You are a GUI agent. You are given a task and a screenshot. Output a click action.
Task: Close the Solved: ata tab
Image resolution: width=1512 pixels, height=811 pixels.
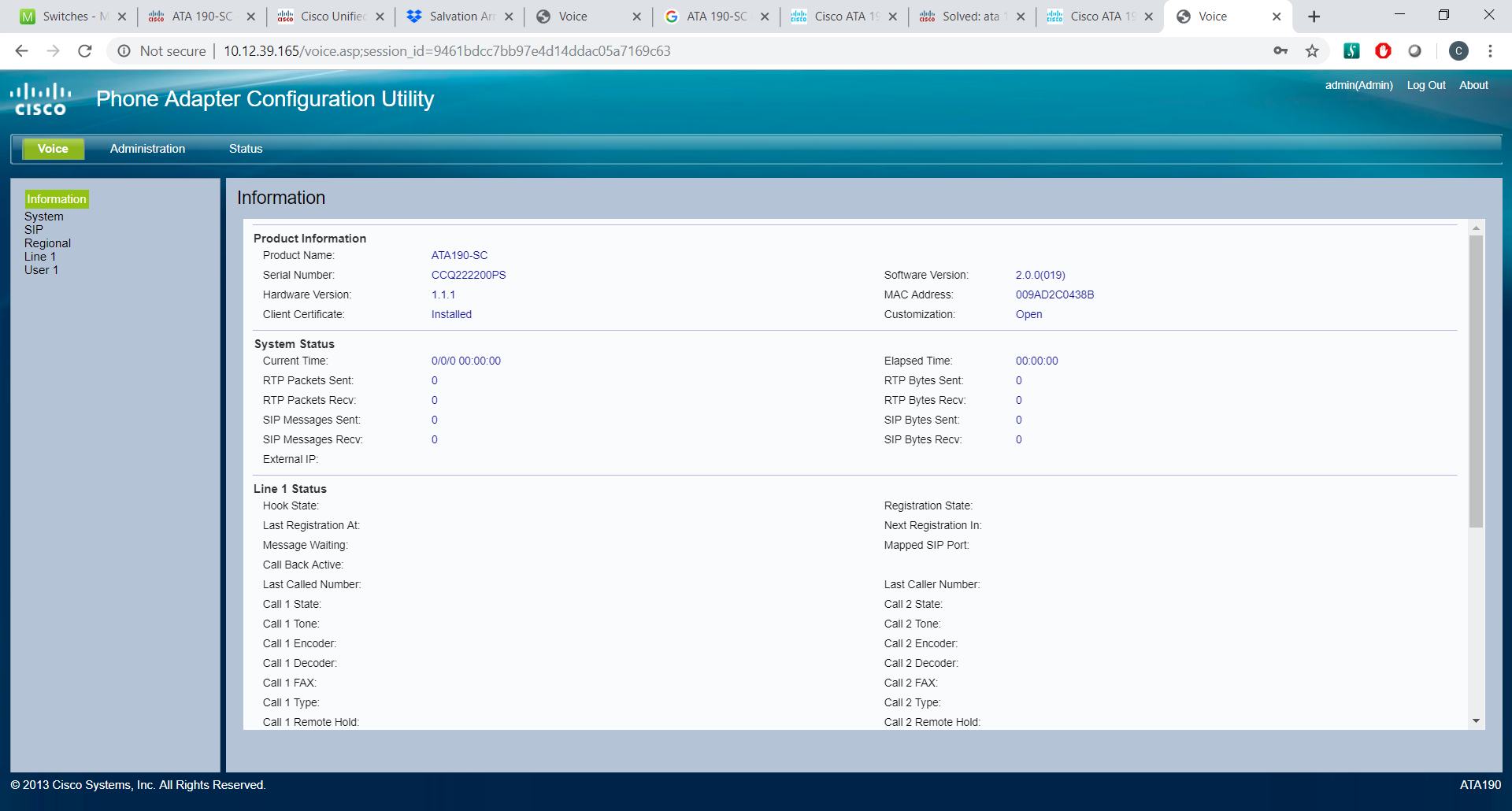1021,17
